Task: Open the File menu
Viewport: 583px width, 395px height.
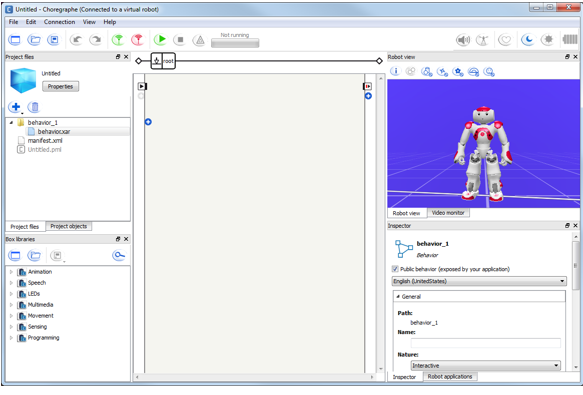Action: tap(13, 22)
